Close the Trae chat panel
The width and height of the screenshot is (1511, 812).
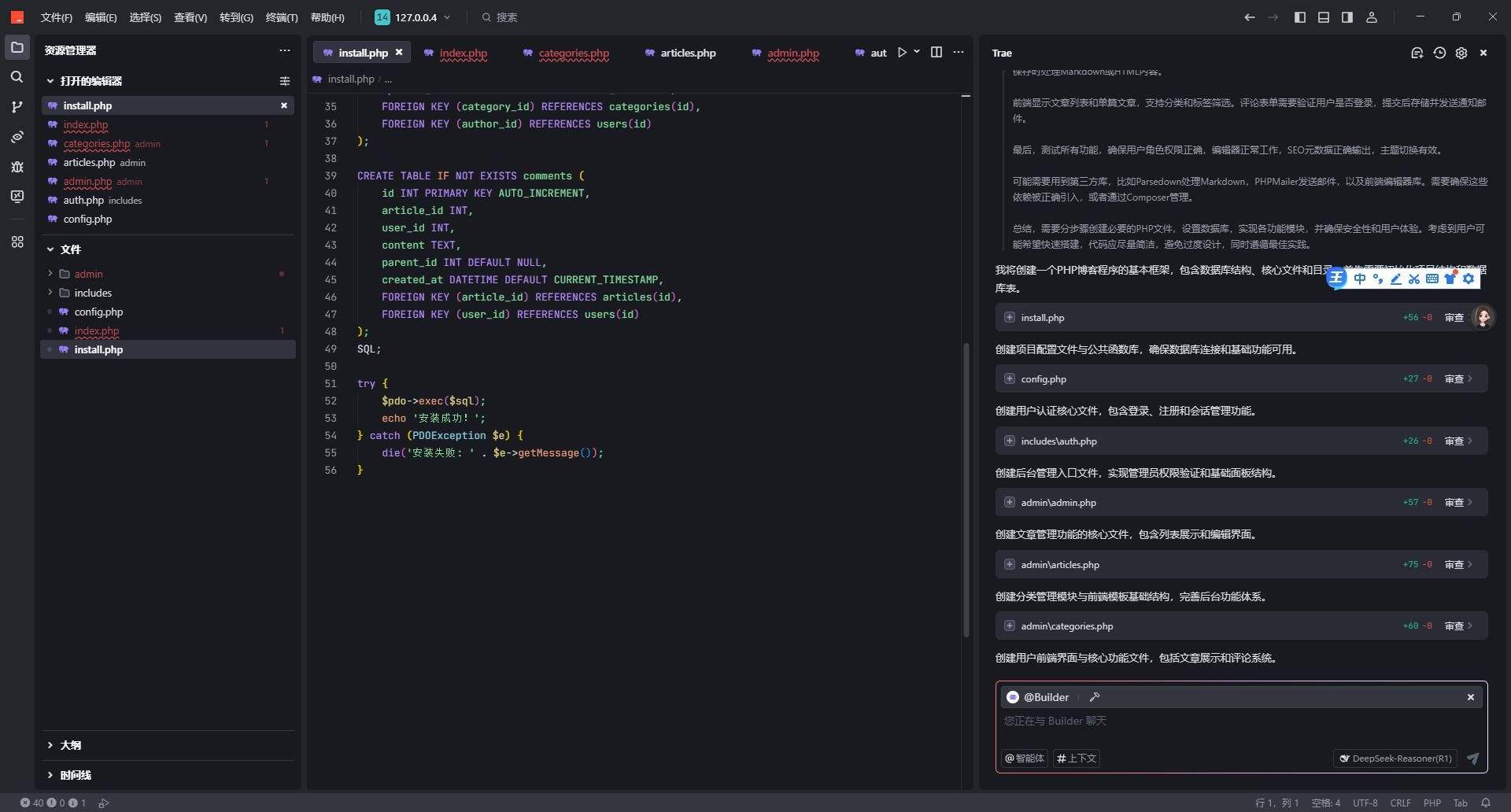click(1483, 53)
